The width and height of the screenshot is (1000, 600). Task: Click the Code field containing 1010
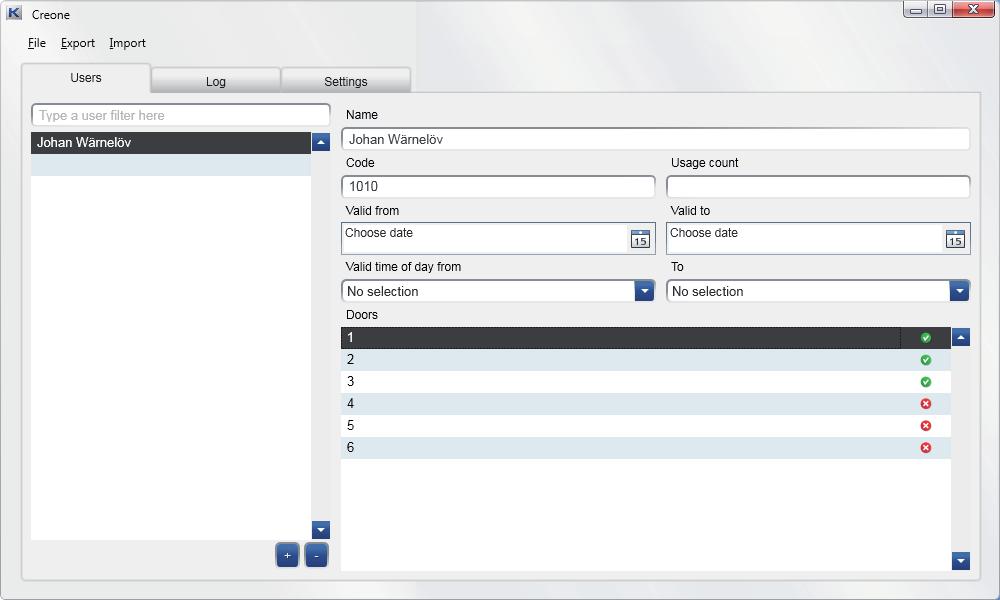pos(498,186)
